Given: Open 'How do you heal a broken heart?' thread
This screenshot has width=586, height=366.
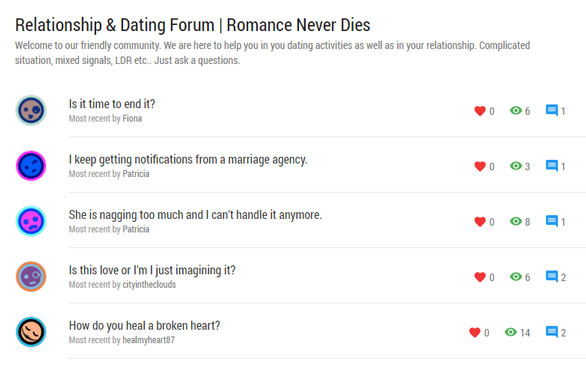Looking at the screenshot, I should (144, 326).
